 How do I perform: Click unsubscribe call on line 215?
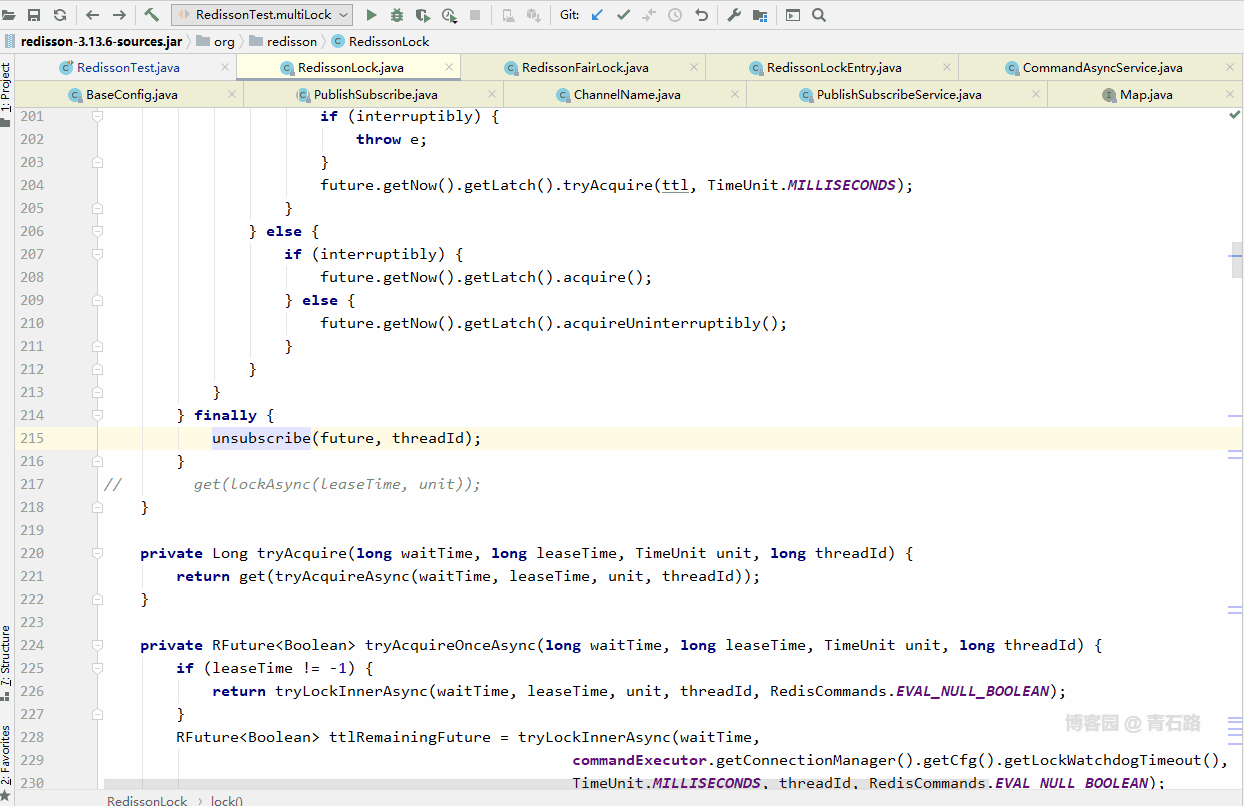point(261,438)
